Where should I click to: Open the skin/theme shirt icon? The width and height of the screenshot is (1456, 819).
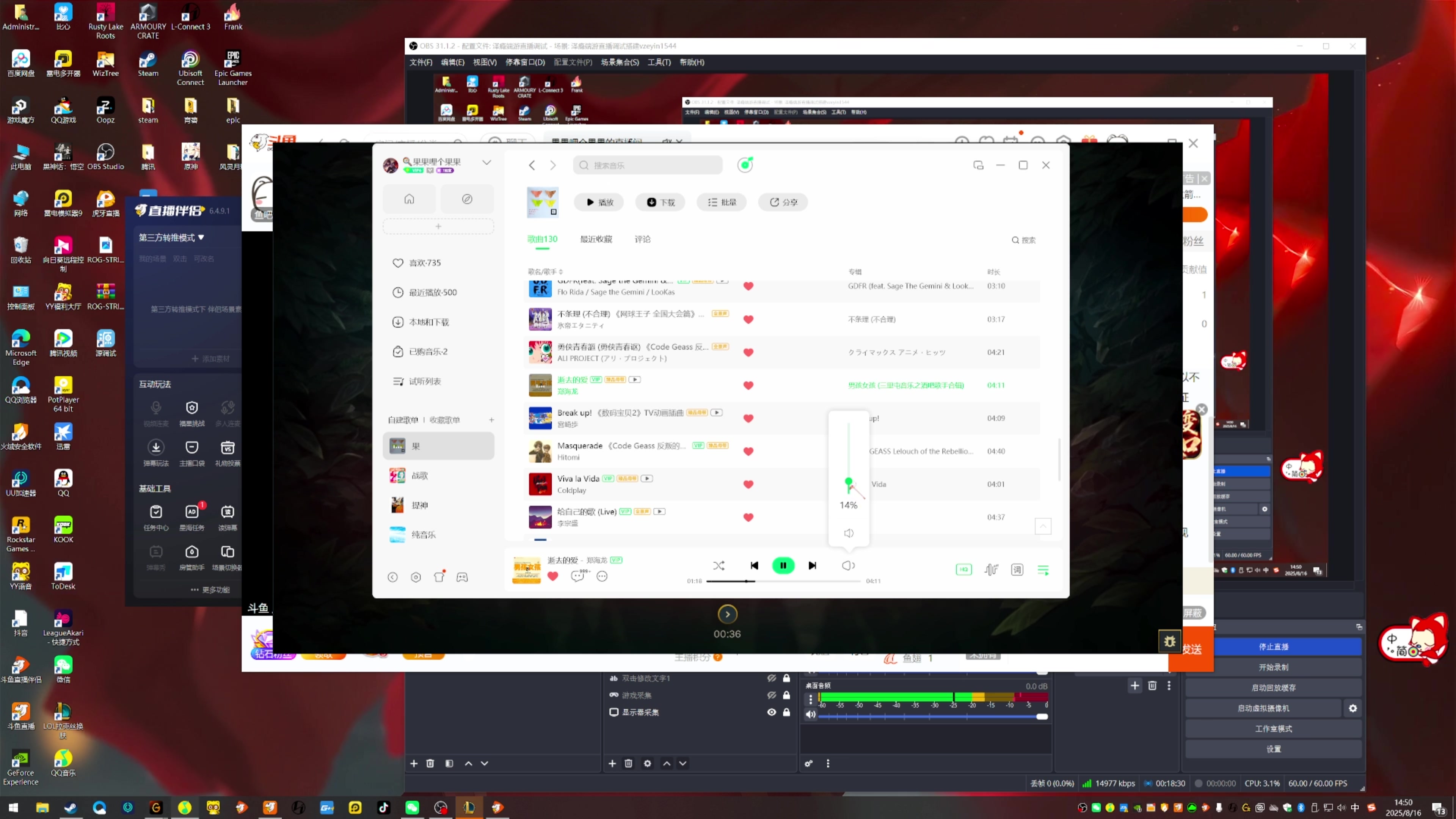pos(439,576)
